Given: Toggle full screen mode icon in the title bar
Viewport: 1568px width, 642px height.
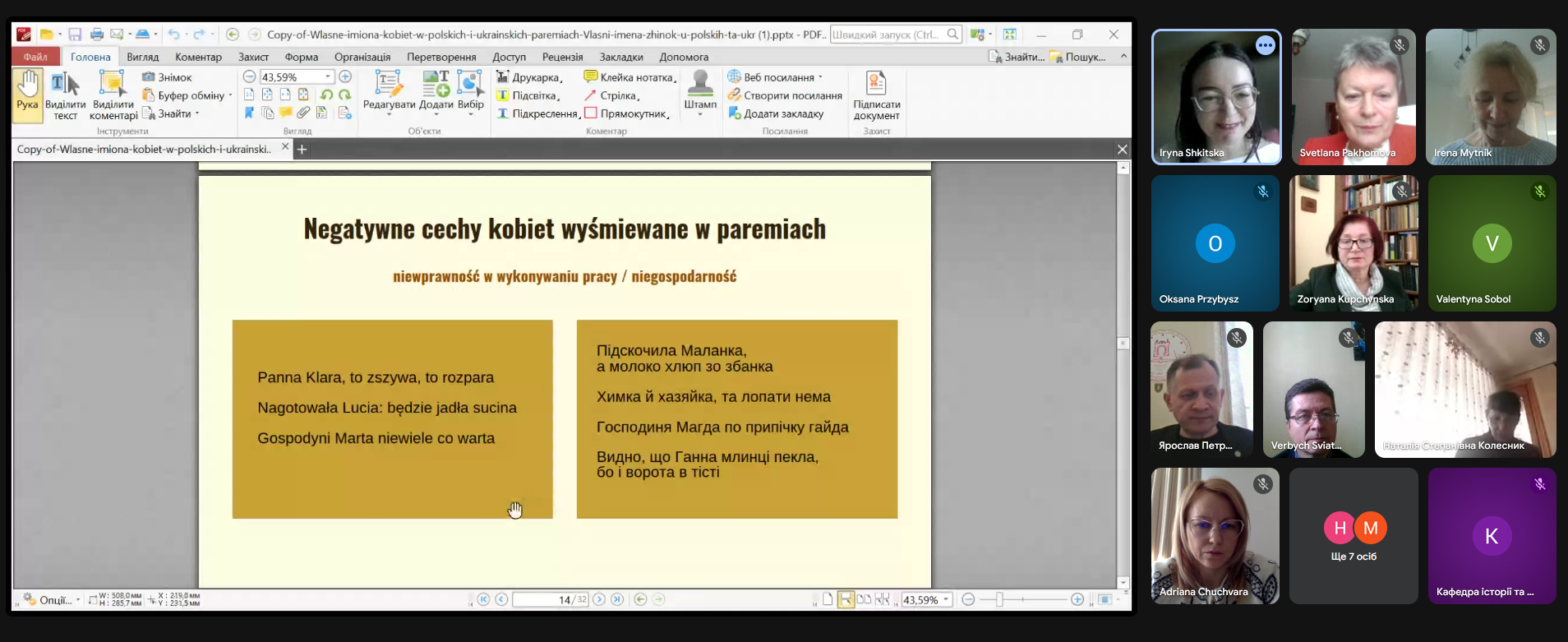Looking at the screenshot, I should click(x=1010, y=35).
